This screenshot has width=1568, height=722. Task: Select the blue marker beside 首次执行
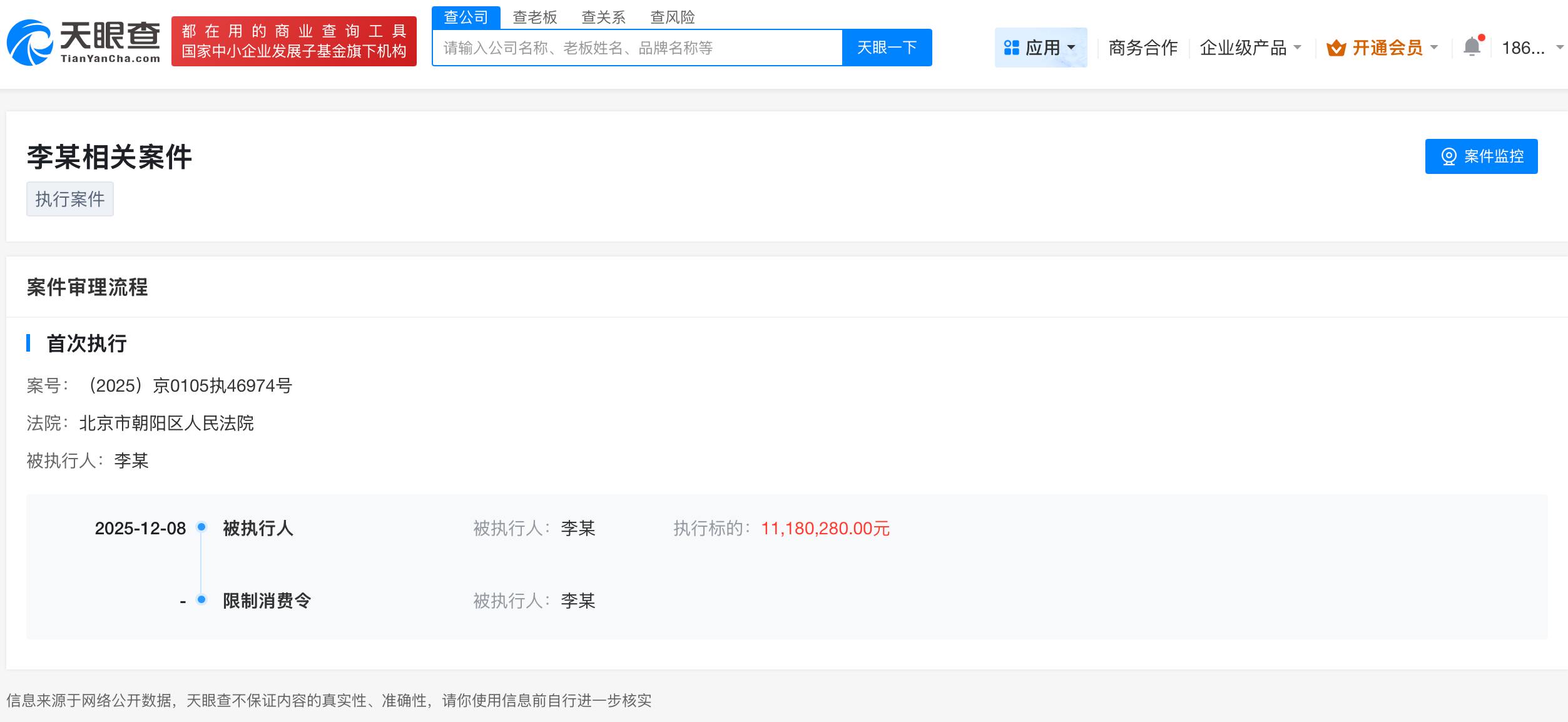pos(29,343)
